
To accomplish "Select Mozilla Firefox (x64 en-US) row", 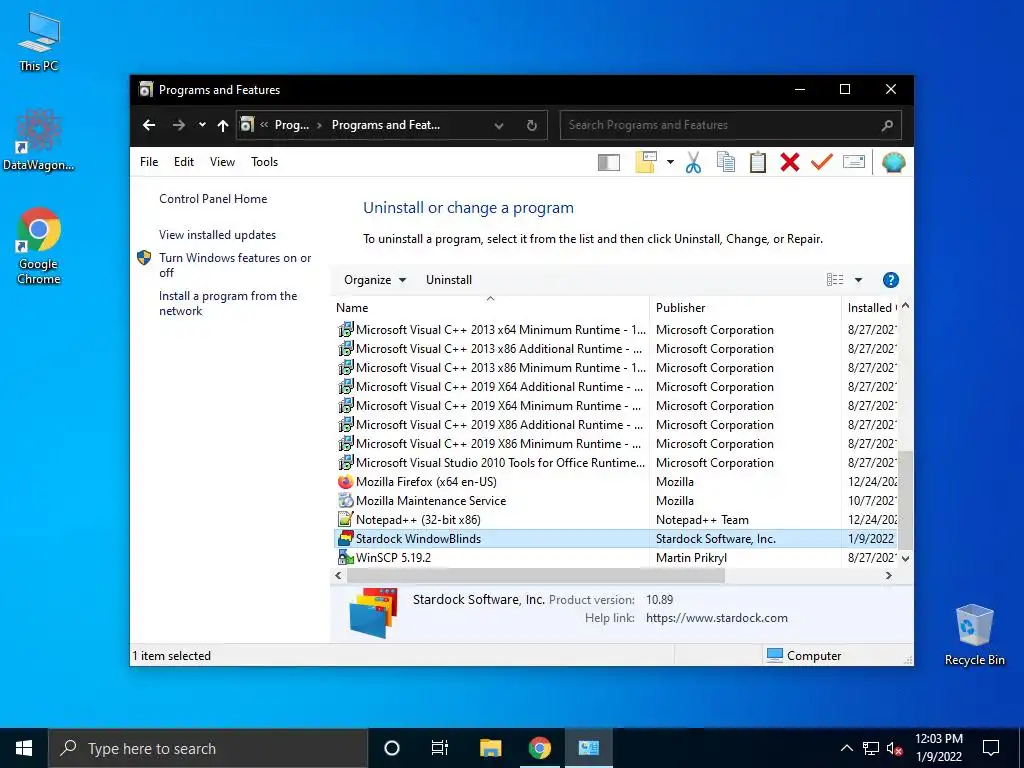I will point(616,482).
